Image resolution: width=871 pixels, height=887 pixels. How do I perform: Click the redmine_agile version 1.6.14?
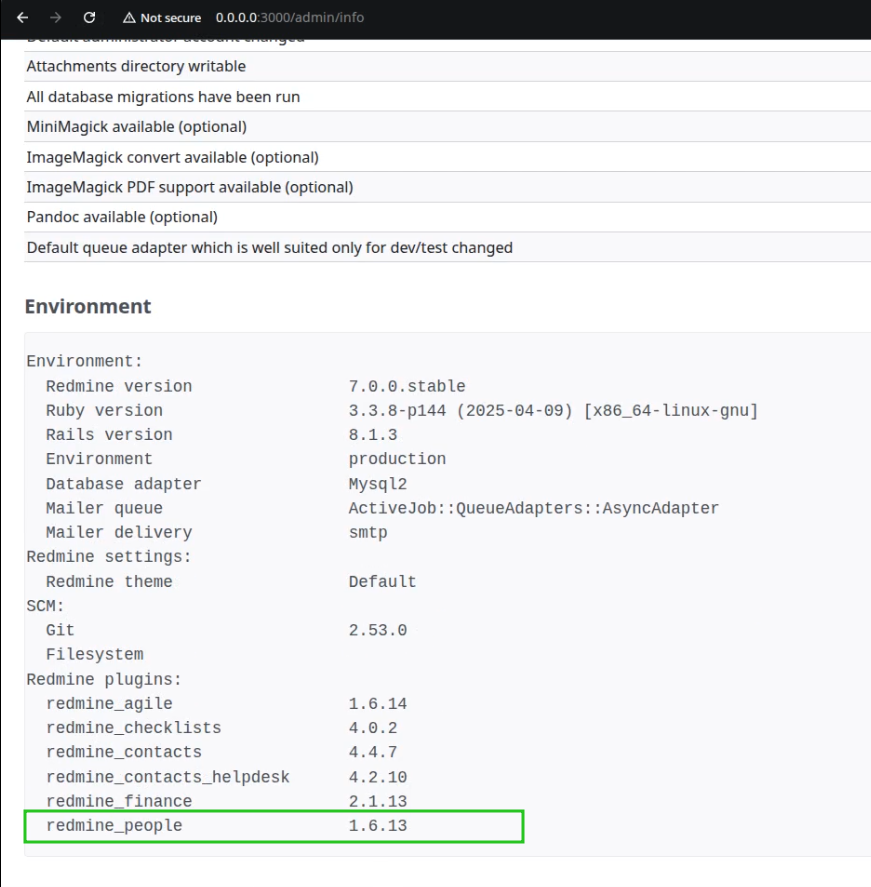[x=378, y=704]
